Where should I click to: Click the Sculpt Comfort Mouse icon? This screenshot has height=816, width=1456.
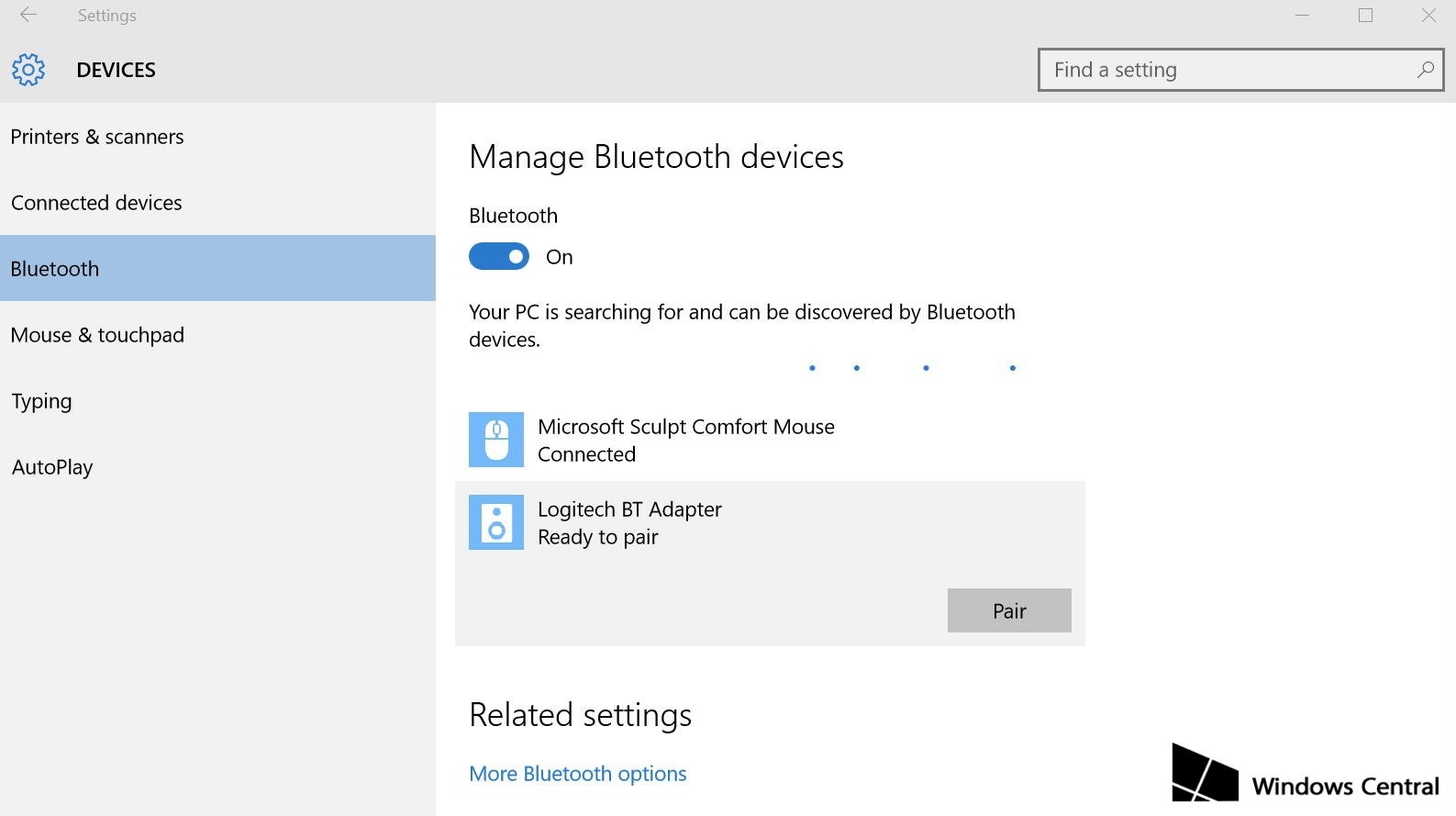point(496,440)
